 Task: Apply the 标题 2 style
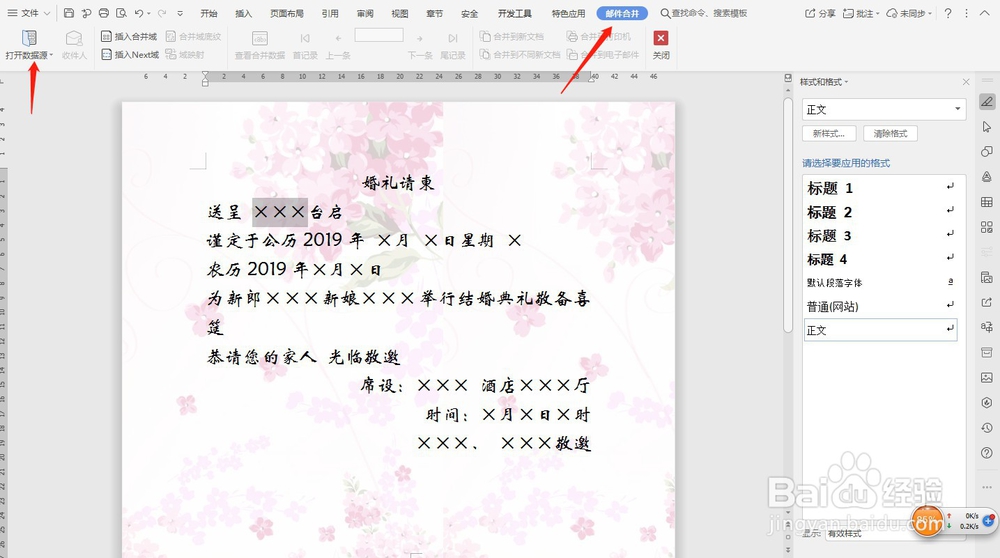click(x=881, y=212)
